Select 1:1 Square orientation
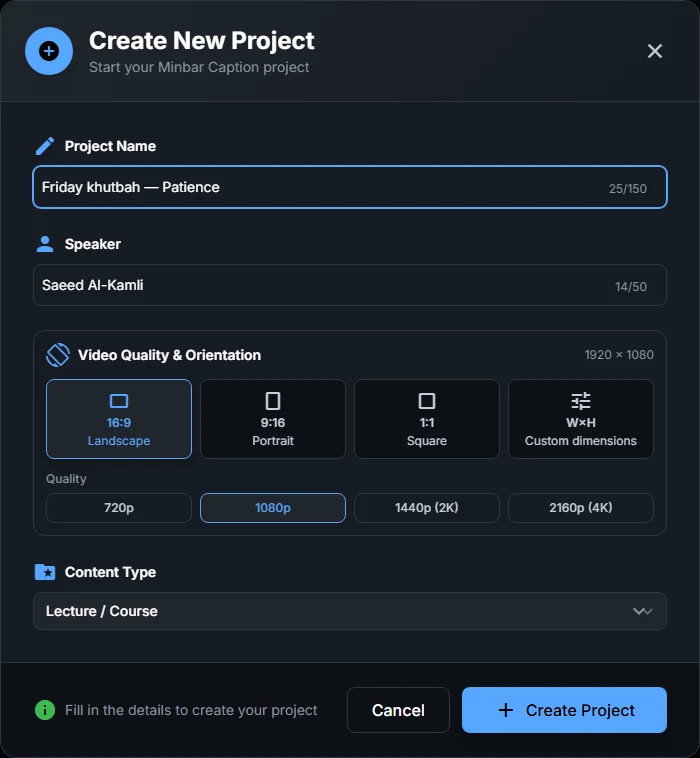 pyautogui.click(x=427, y=419)
